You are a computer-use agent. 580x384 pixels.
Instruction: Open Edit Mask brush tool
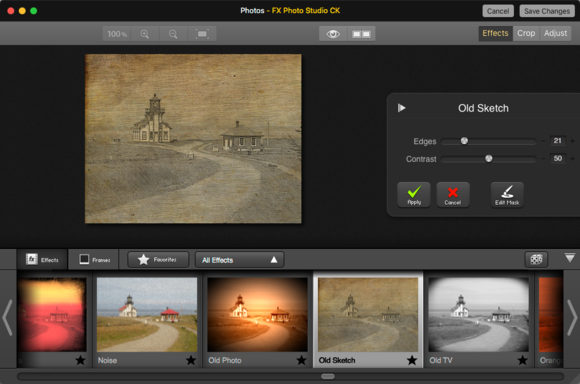pos(507,195)
